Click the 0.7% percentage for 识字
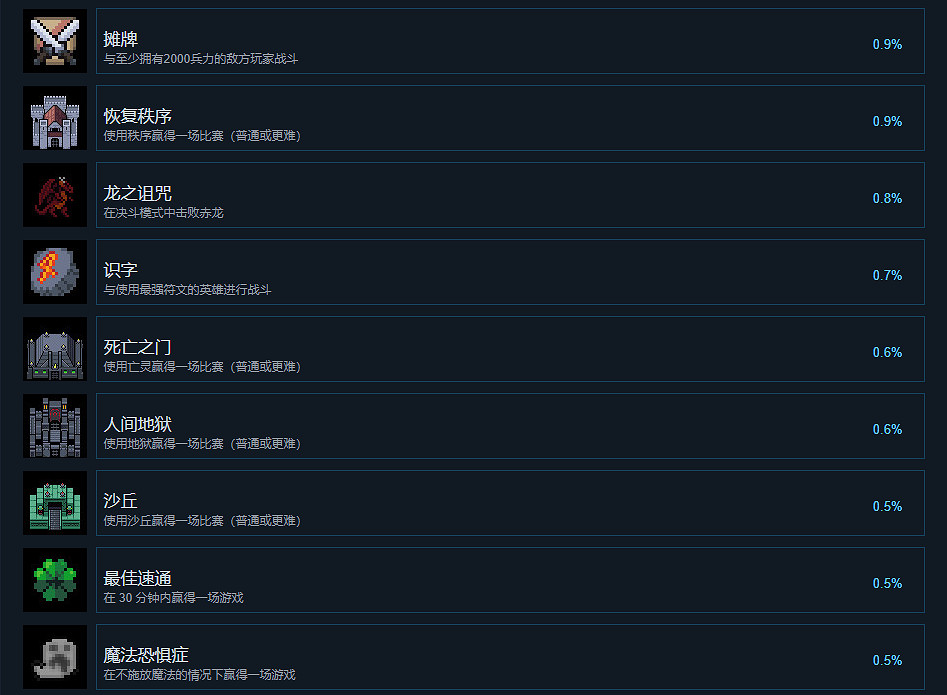Viewport: 947px width, 695px height. 887,275
